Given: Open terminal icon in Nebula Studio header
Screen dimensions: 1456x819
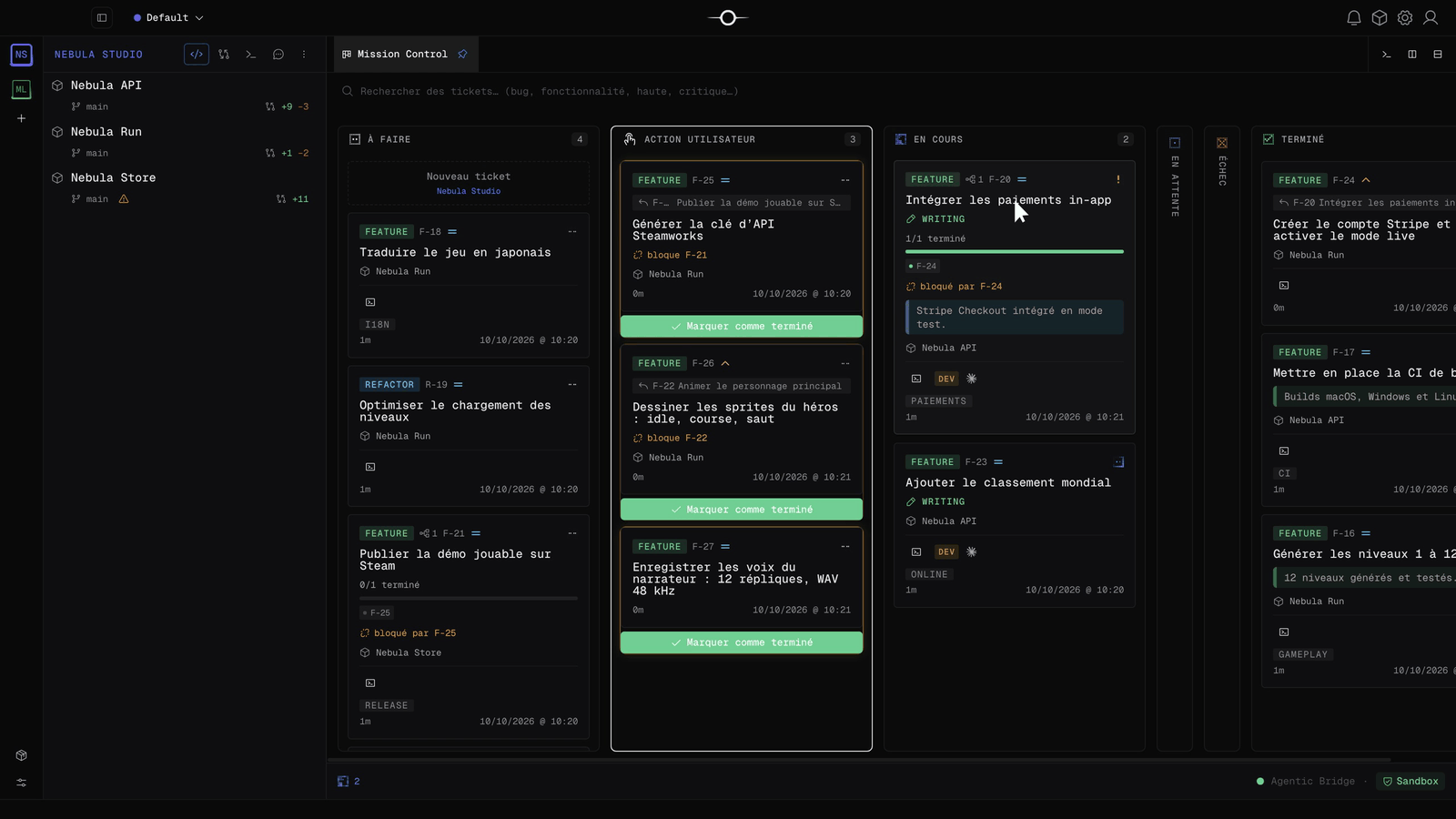Looking at the screenshot, I should [x=251, y=55].
